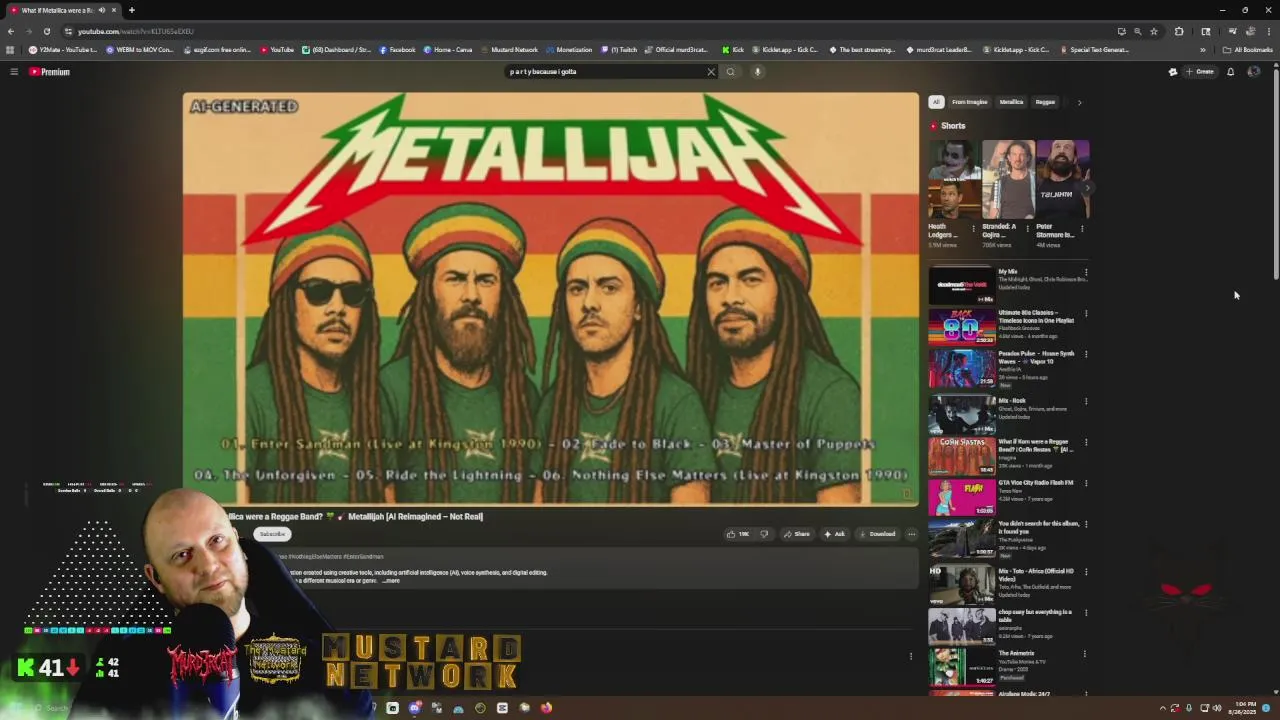Expand the description with ...more
The image size is (1280, 720).
point(390,581)
